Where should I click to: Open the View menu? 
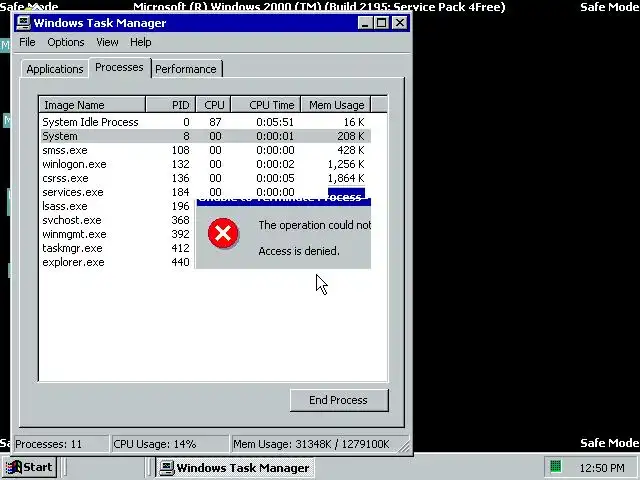(107, 42)
